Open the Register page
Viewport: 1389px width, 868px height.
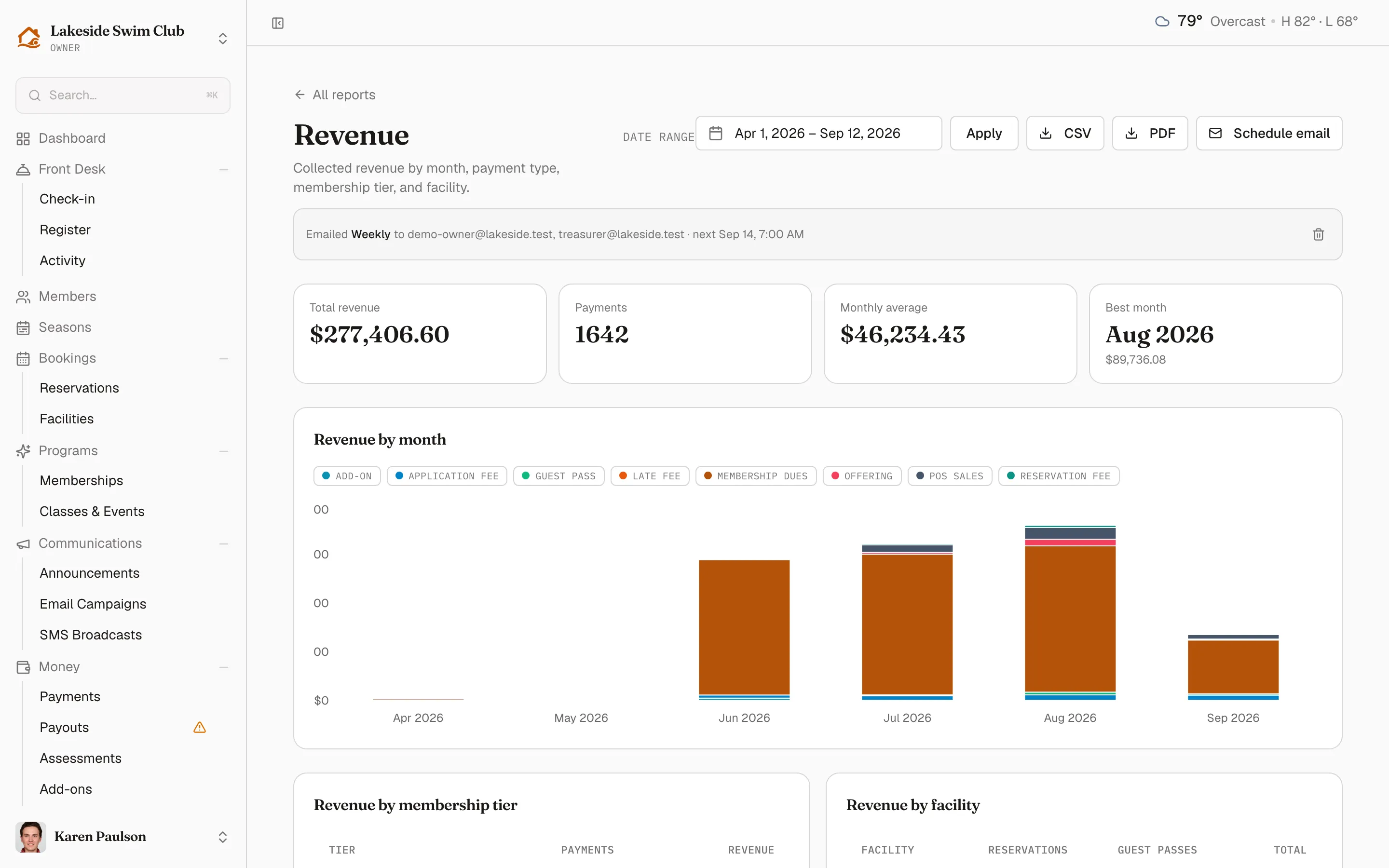point(65,230)
